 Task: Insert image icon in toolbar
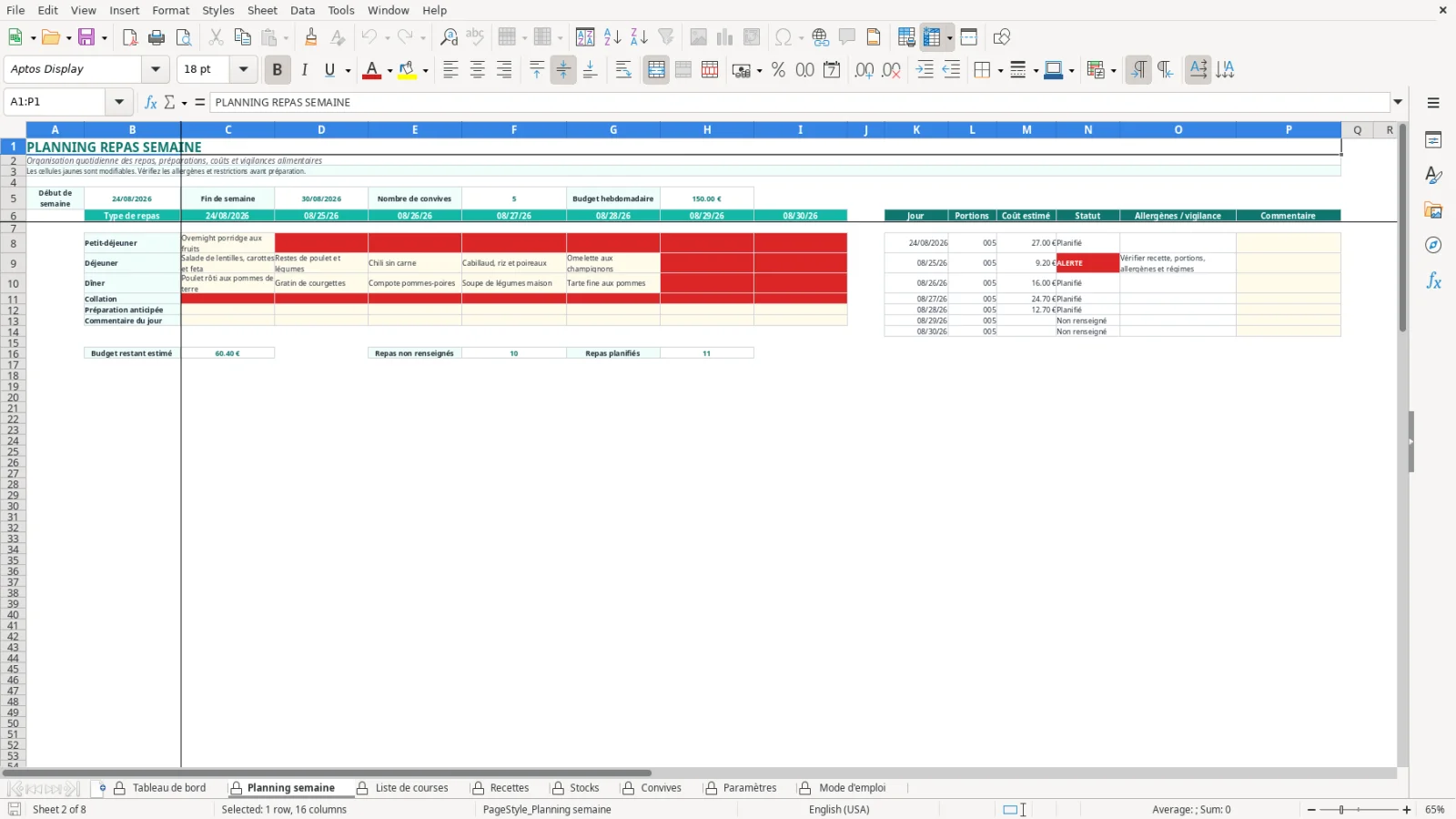[x=698, y=37]
